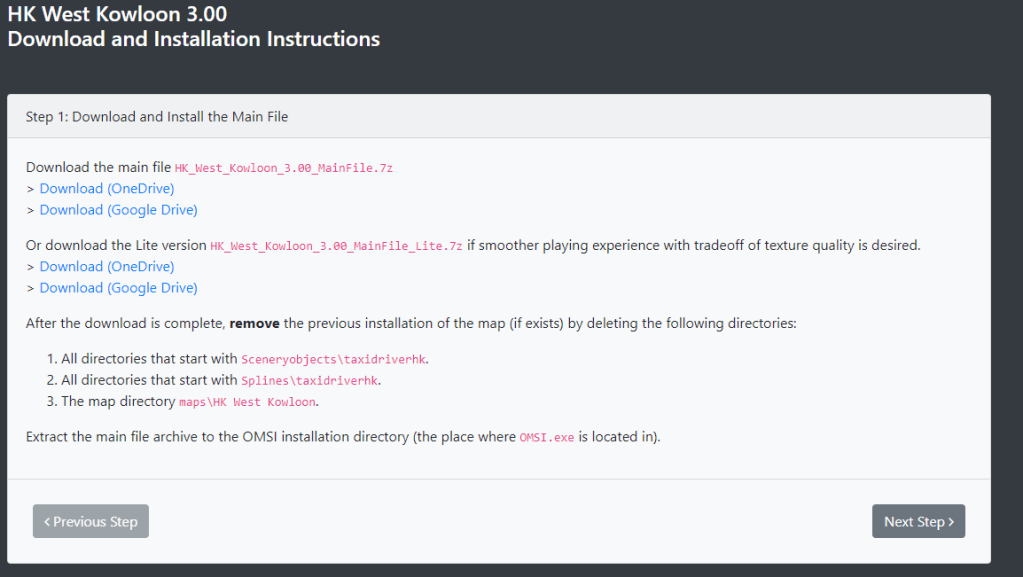Click the 'After the download is complete' text
The image size is (1023, 577).
point(125,324)
